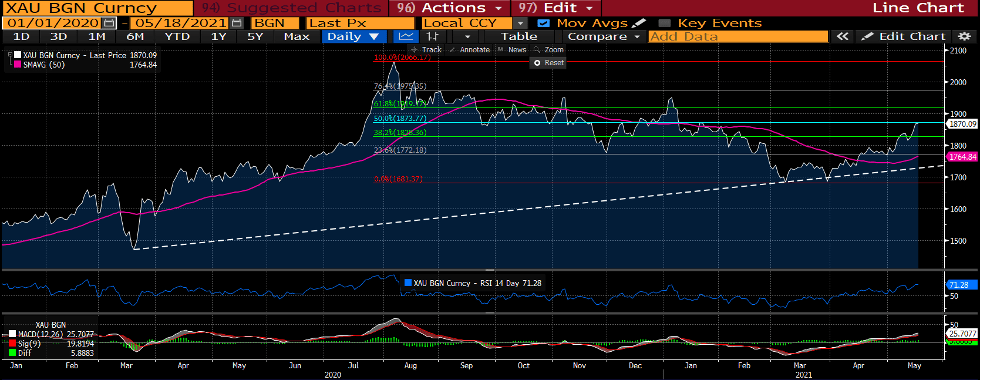Click the 1870.09 last price axis label
Screen dimensions: 981x381
pyautogui.click(x=963, y=124)
